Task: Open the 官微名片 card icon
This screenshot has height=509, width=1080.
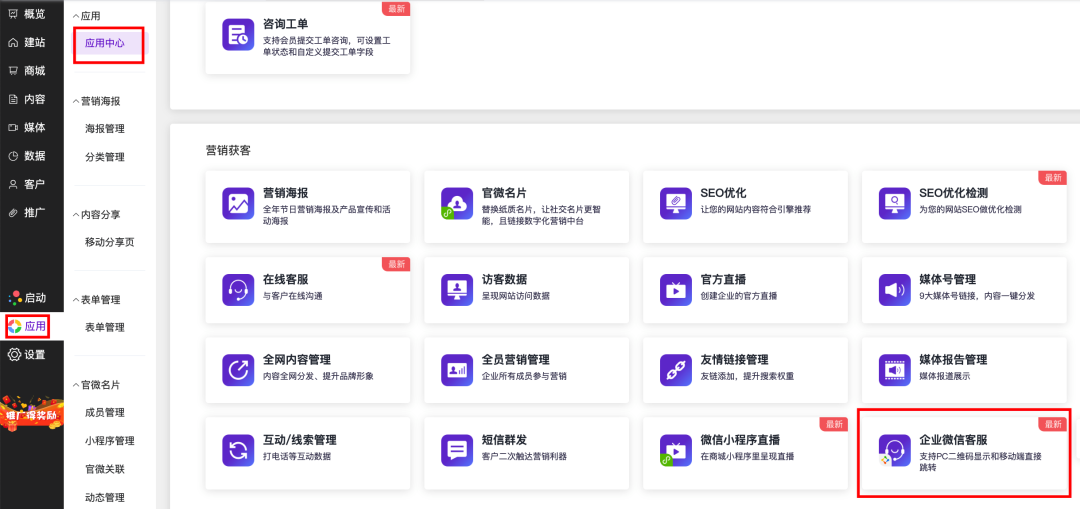Action: 457,203
